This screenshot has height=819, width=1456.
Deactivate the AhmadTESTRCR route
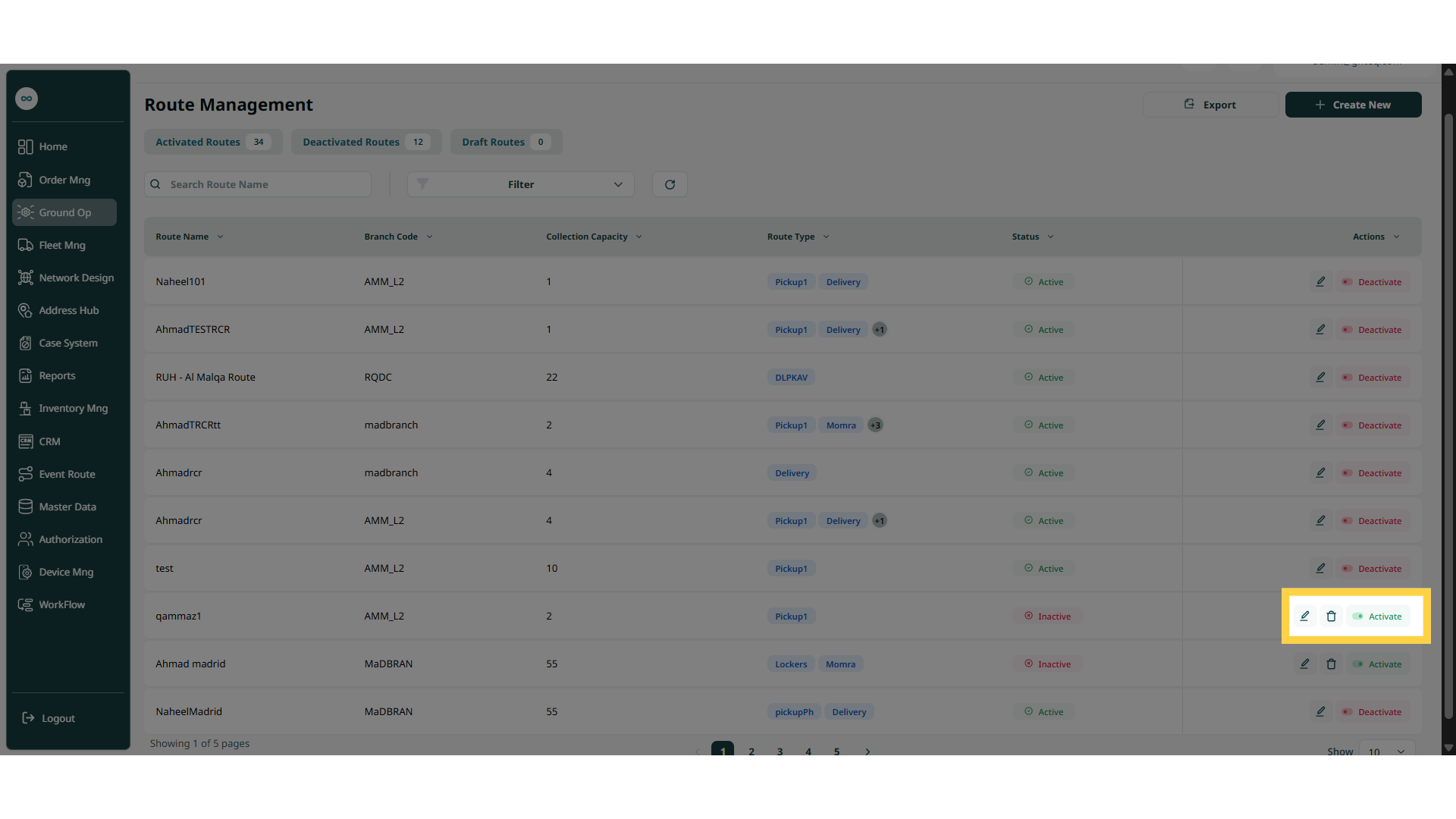[x=1373, y=329]
